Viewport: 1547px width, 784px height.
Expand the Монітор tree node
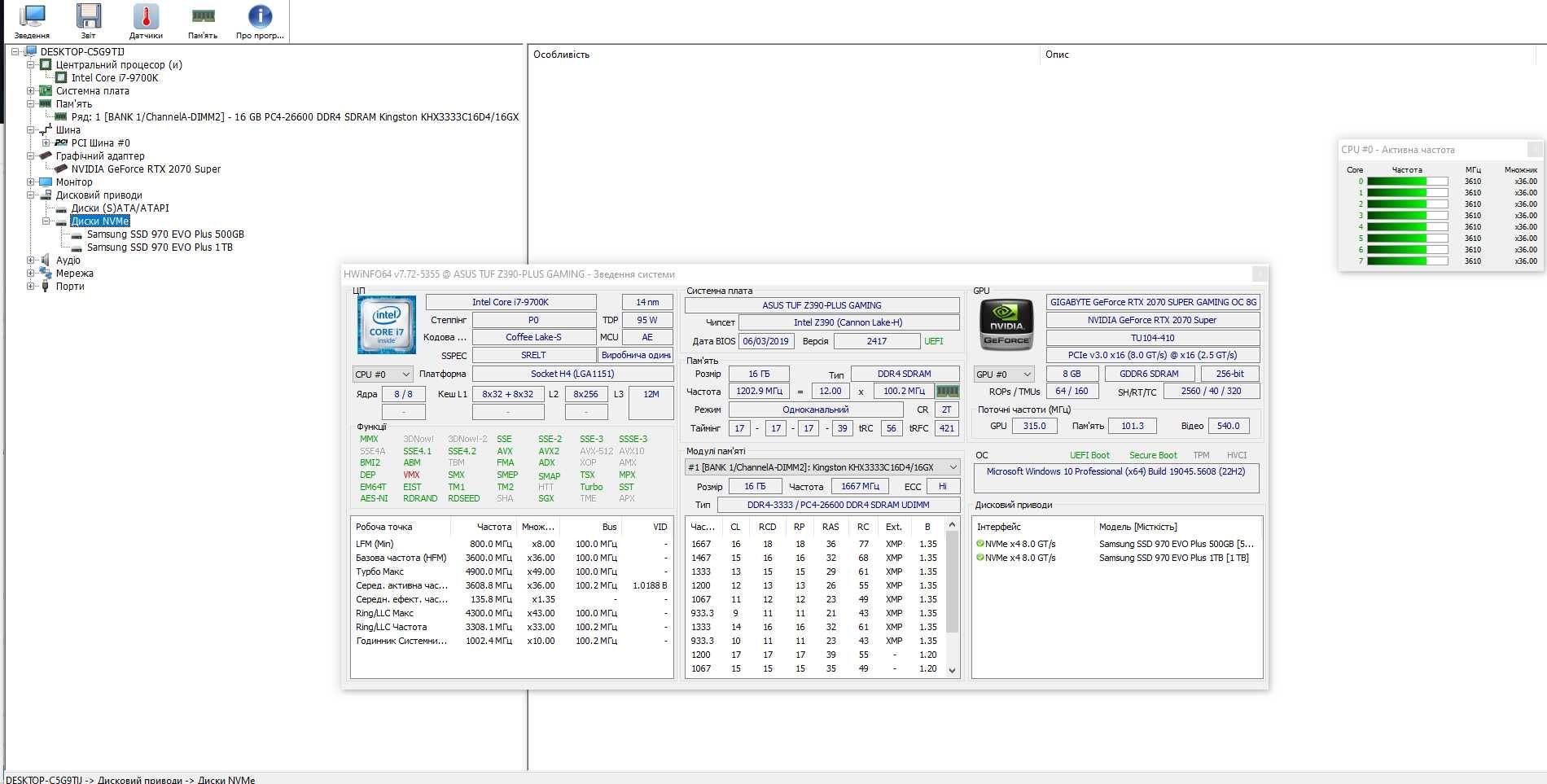(30, 182)
